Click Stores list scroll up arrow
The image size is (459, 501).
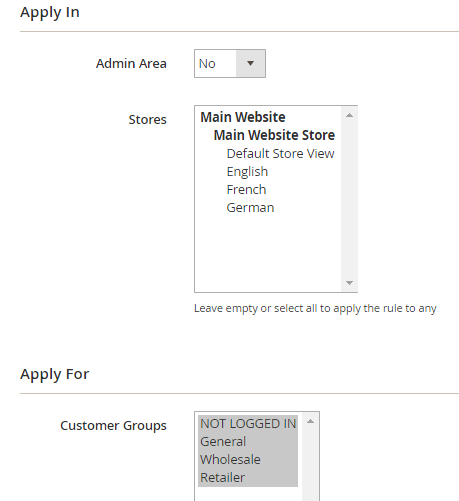click(x=349, y=115)
